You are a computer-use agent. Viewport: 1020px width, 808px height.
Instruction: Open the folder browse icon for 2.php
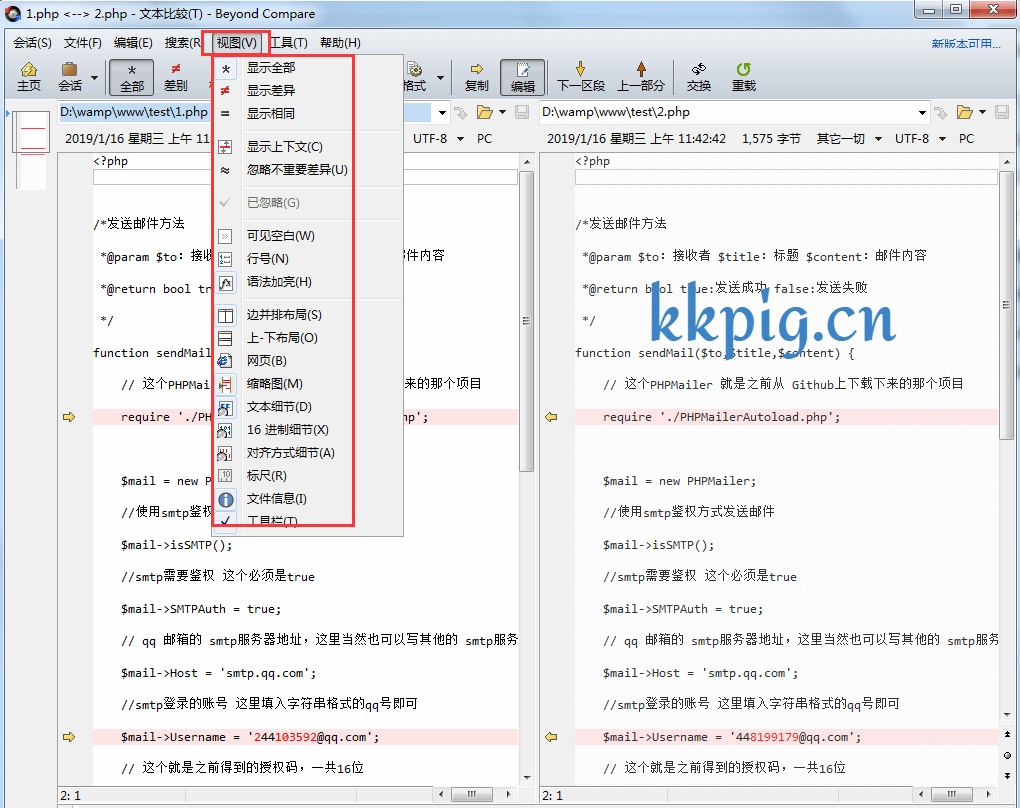[965, 113]
